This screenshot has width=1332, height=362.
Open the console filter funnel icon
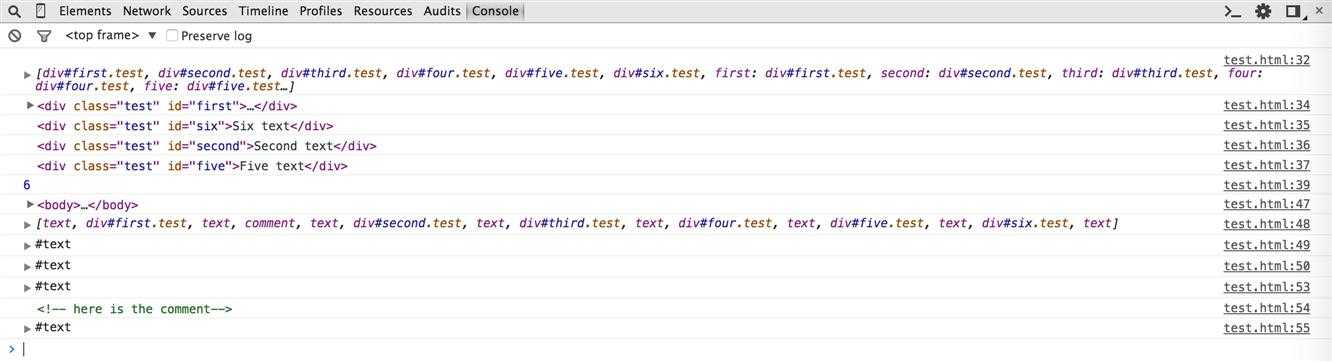pyautogui.click(x=44, y=36)
